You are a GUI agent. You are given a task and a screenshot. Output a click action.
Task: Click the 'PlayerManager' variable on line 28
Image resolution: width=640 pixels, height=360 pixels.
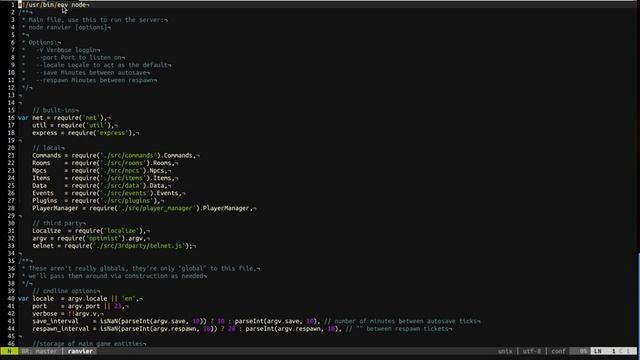click(x=55, y=208)
